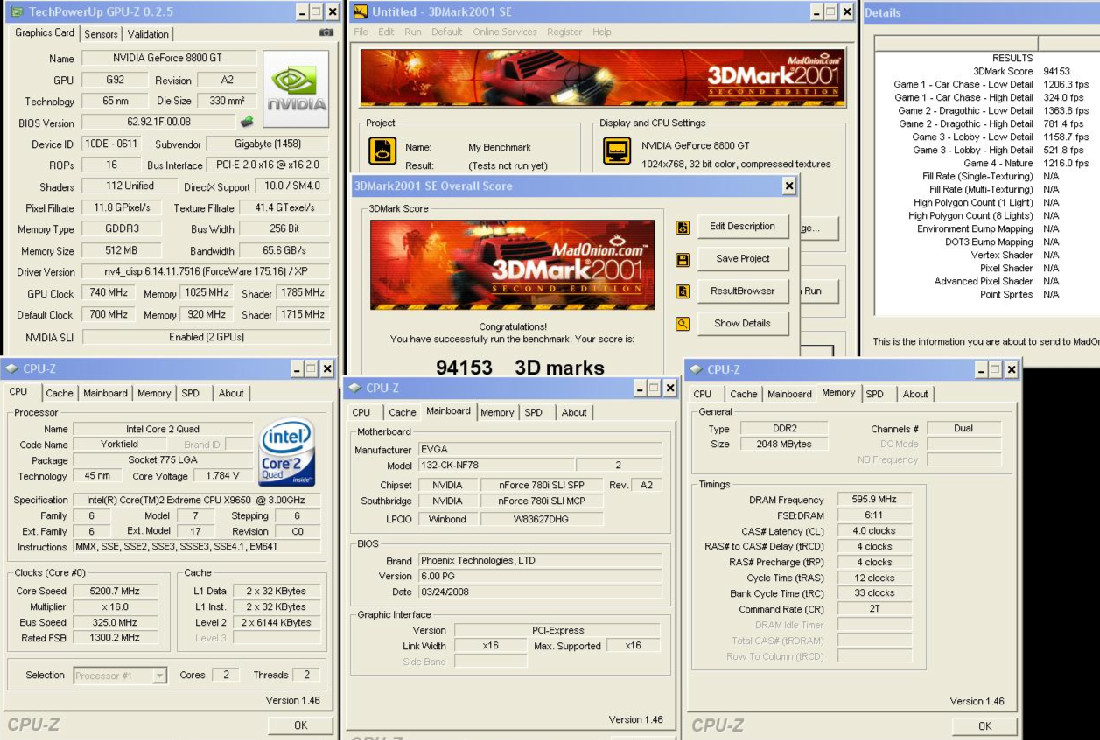This screenshot has width=1100, height=740.
Task: Open the File menu in 3DMark2001
Action: pyautogui.click(x=361, y=32)
